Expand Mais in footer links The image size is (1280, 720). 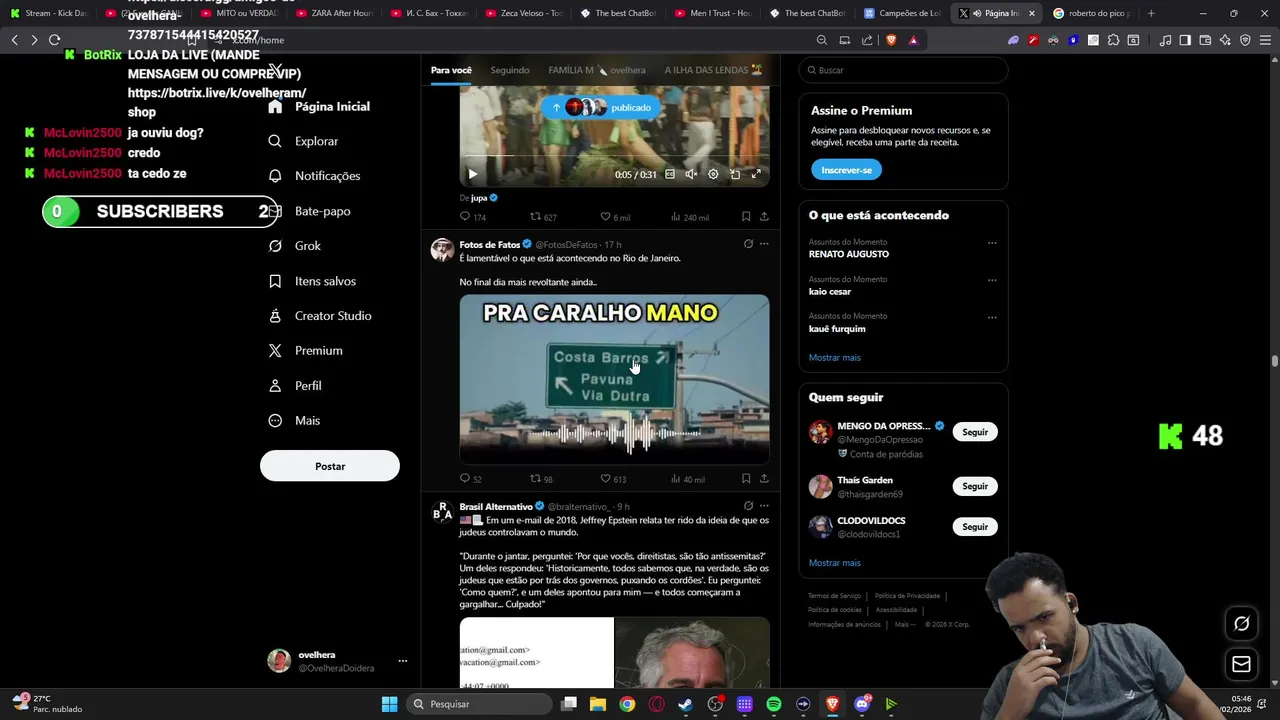click(904, 624)
